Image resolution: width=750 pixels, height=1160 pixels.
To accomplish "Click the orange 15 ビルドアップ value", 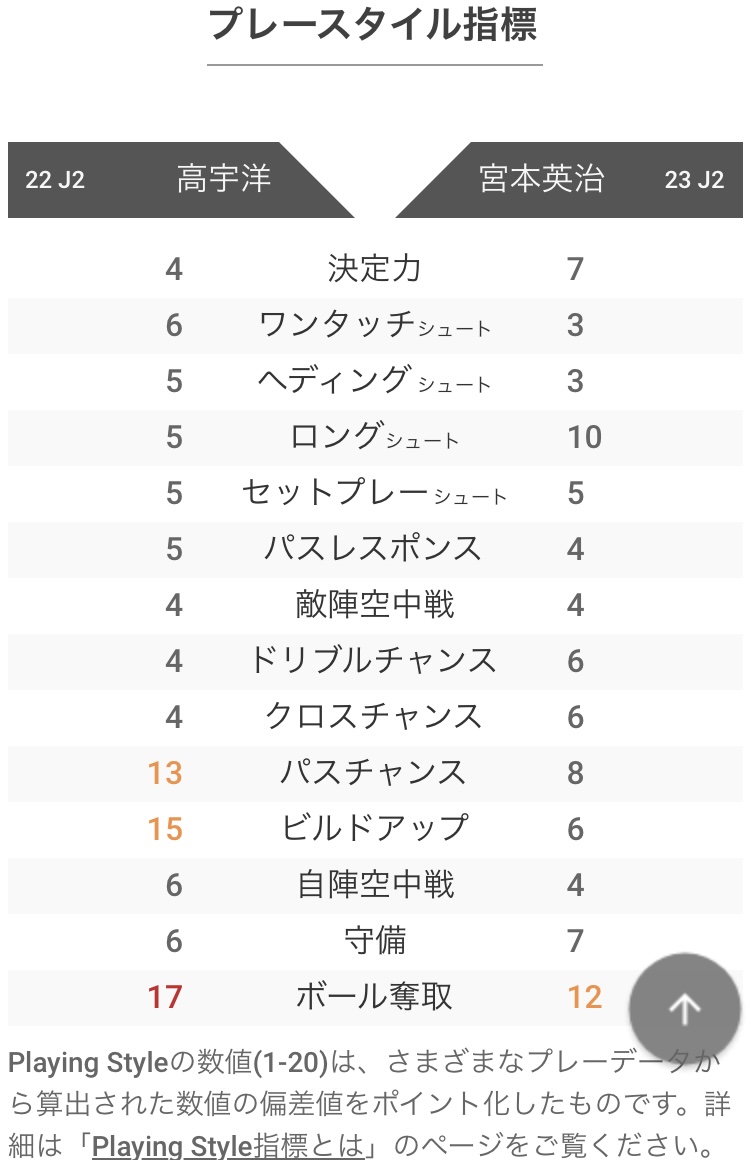I will pos(165,829).
